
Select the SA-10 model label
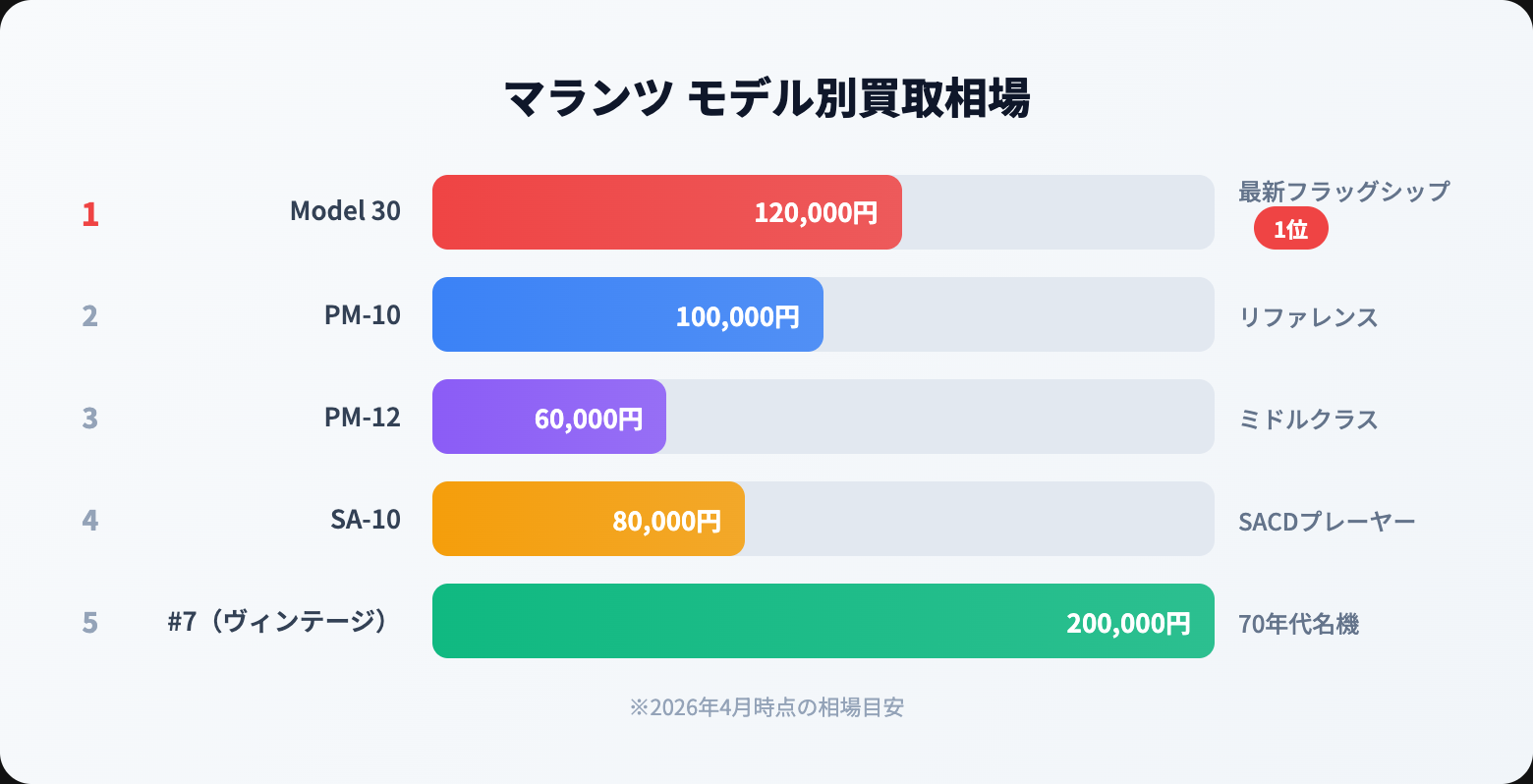tap(365, 519)
